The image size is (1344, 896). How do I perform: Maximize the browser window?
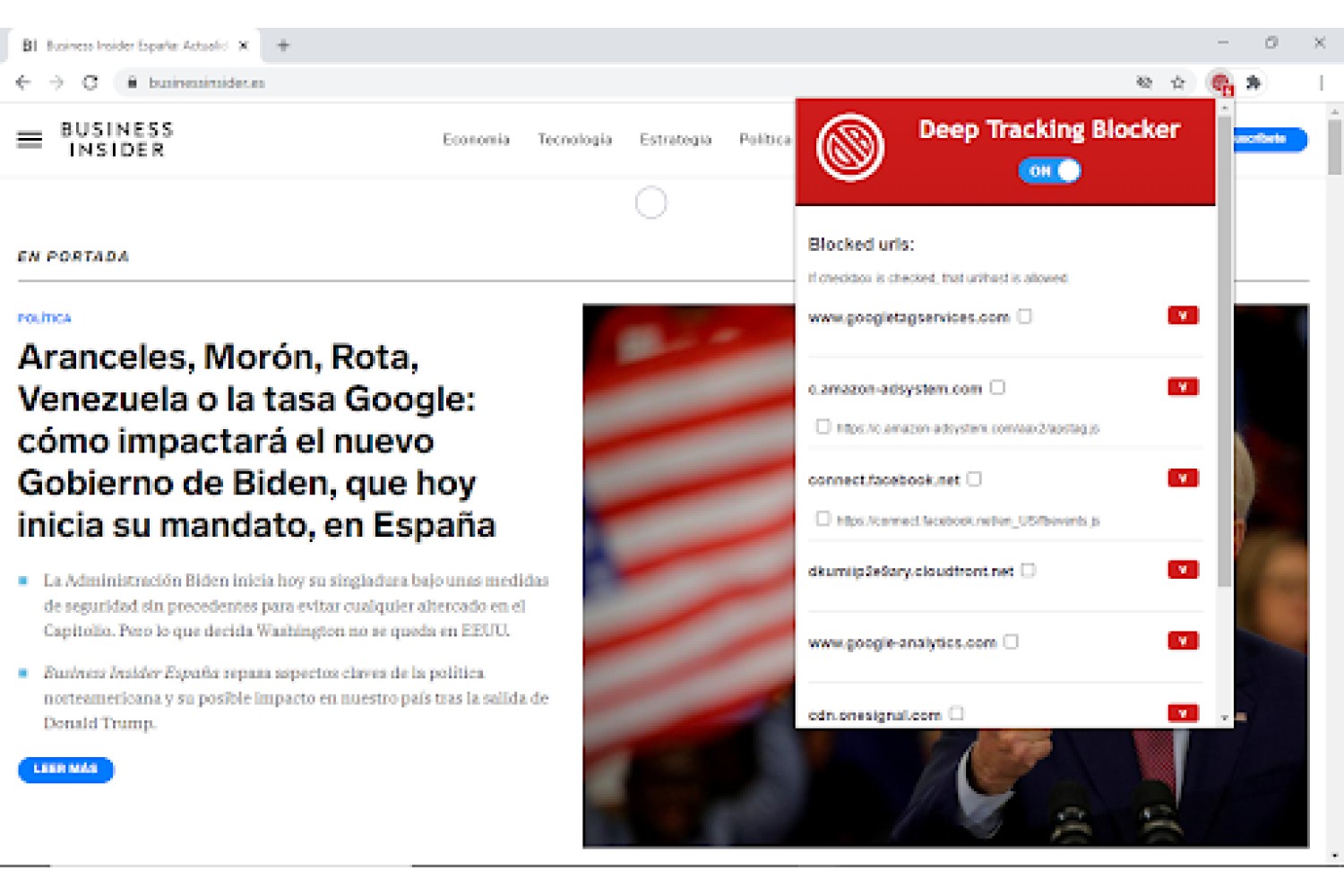[x=1271, y=42]
